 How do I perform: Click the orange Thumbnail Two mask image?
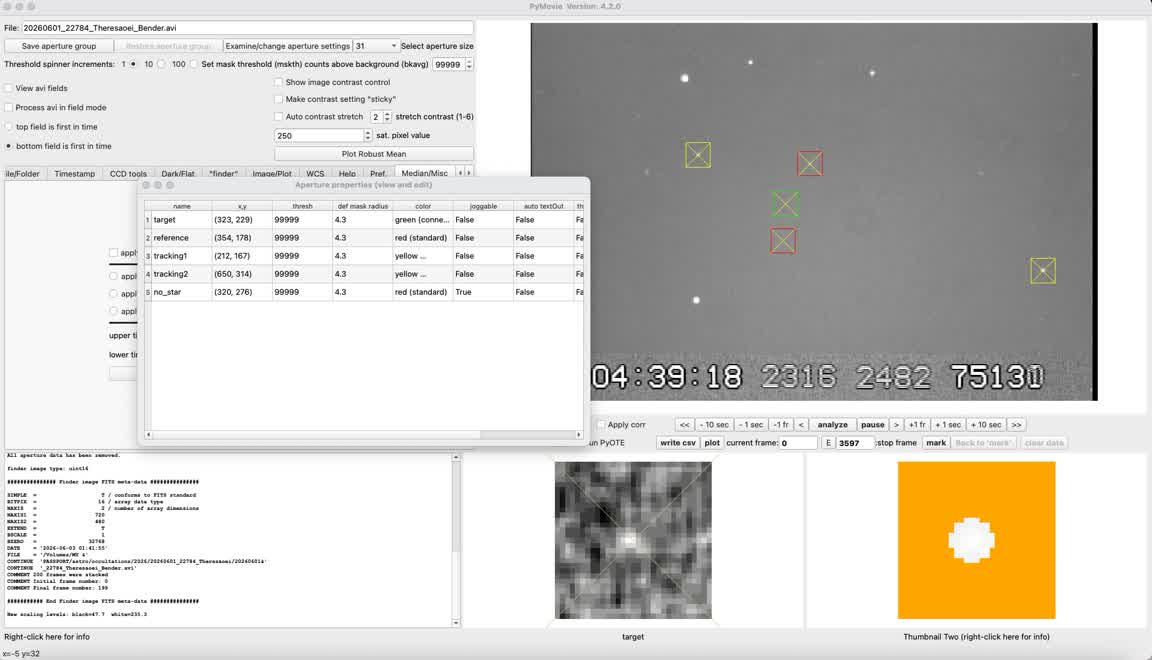pos(976,540)
